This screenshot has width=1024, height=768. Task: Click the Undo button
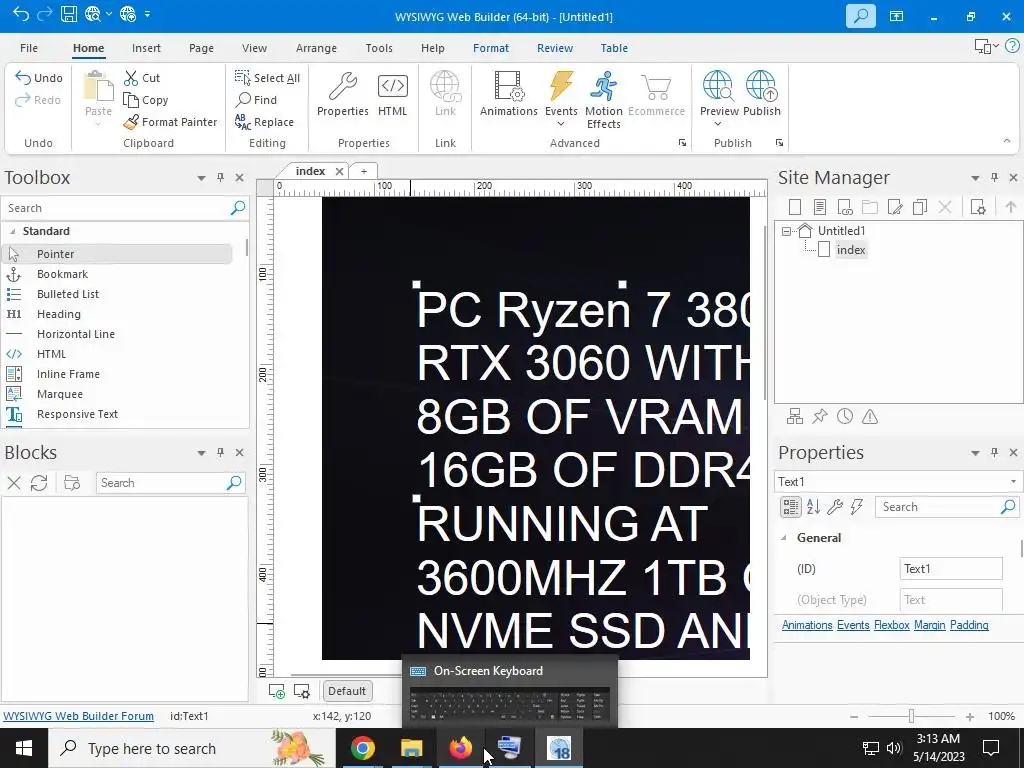[x=39, y=78]
